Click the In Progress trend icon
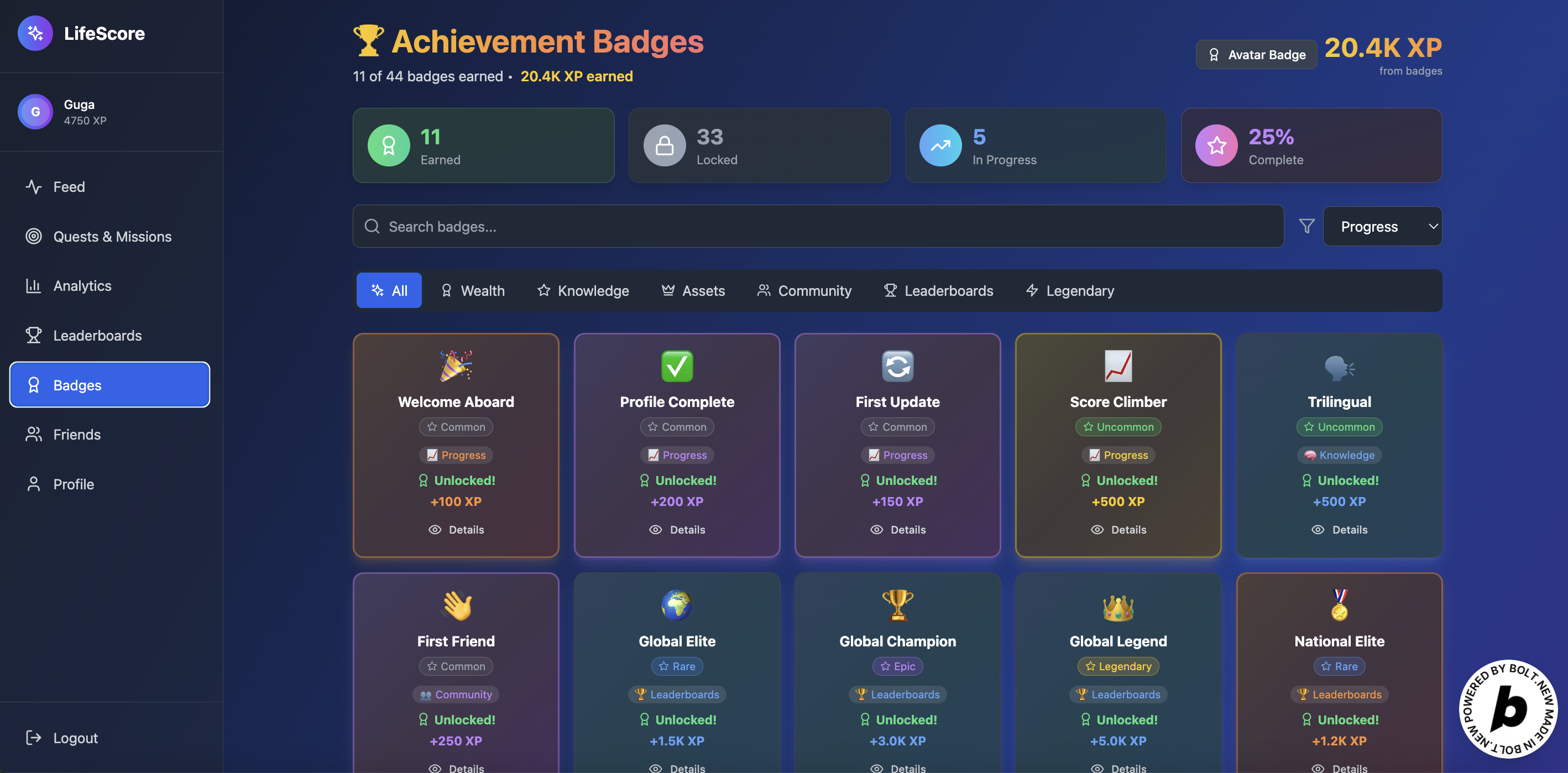Screen dimensions: 1568x773 point(940,145)
